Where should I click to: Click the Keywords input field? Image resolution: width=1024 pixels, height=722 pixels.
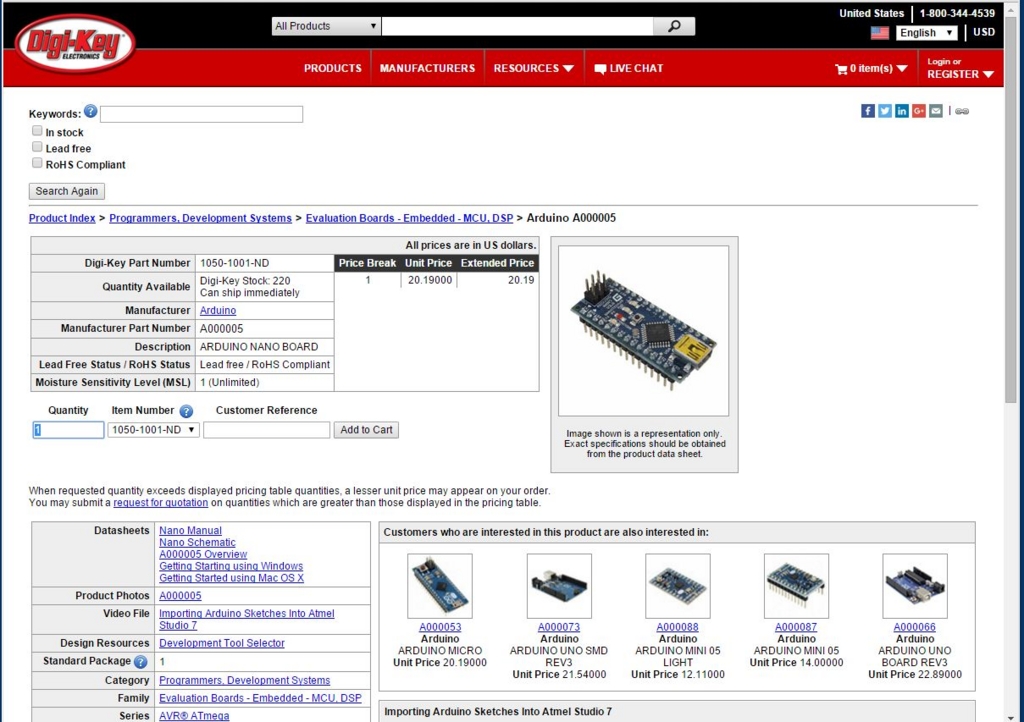(201, 114)
